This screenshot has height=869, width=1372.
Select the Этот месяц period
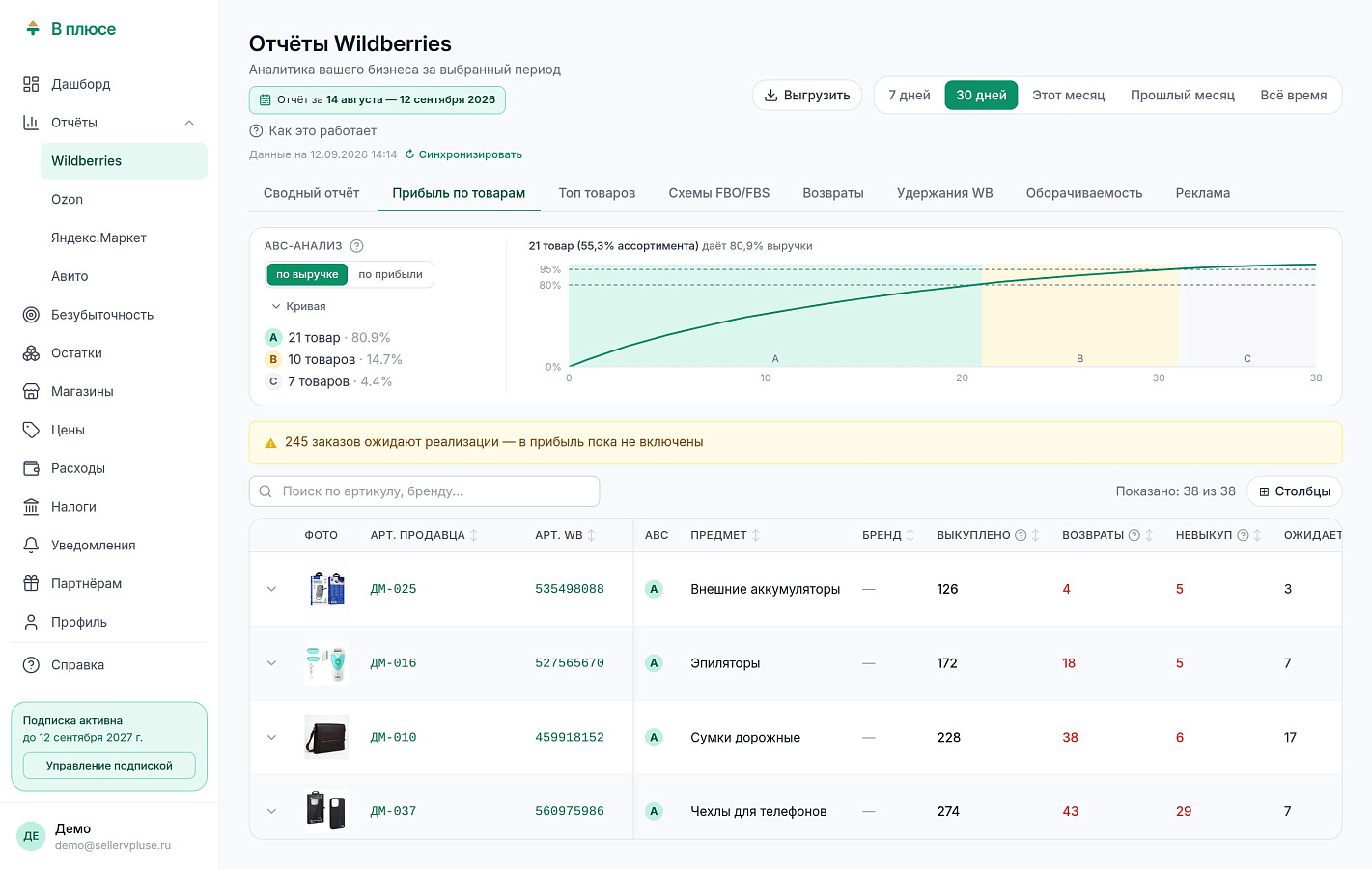point(1069,96)
